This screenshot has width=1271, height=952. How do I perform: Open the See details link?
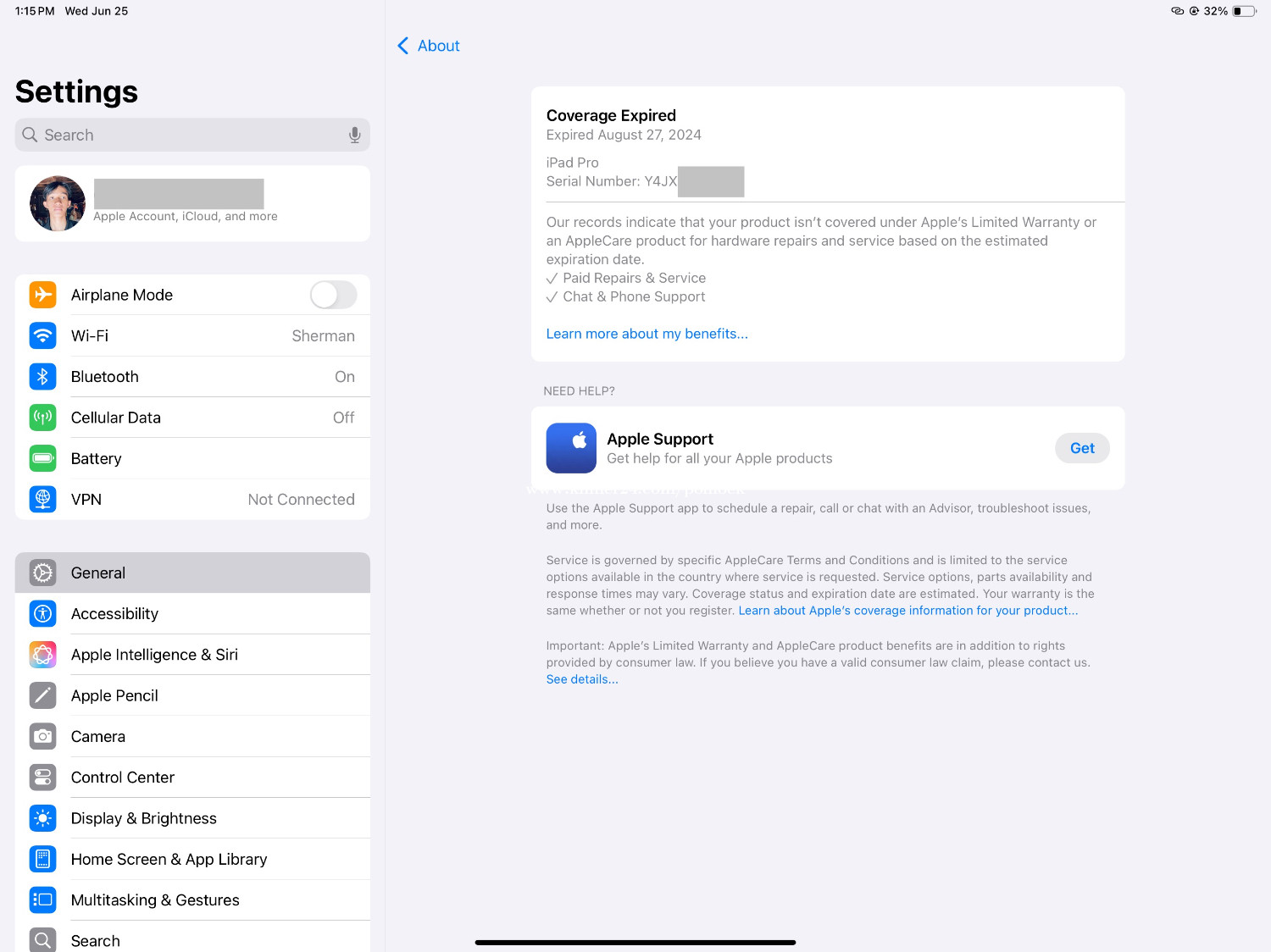coord(582,679)
